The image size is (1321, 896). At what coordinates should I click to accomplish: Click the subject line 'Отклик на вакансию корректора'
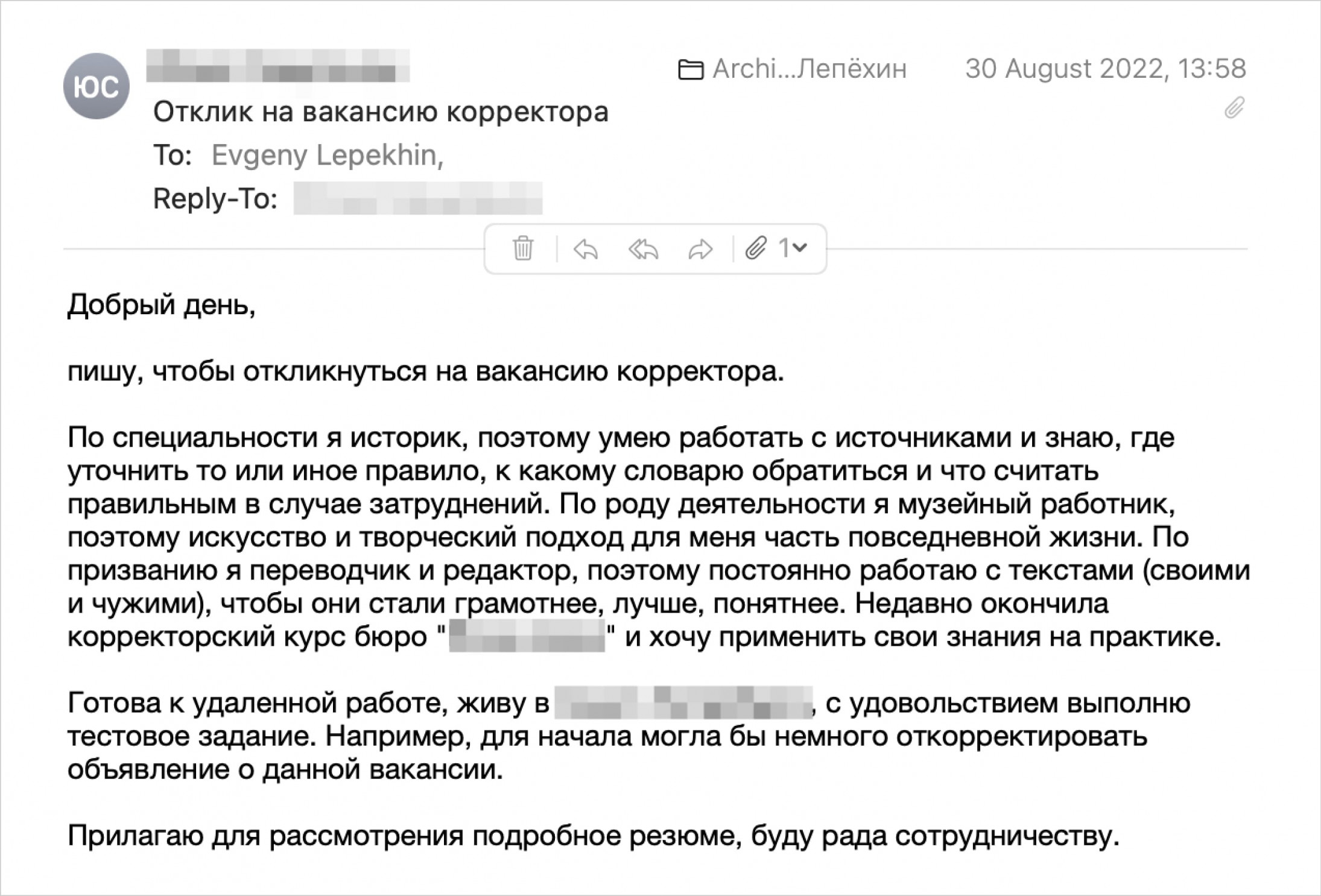pos(381,112)
